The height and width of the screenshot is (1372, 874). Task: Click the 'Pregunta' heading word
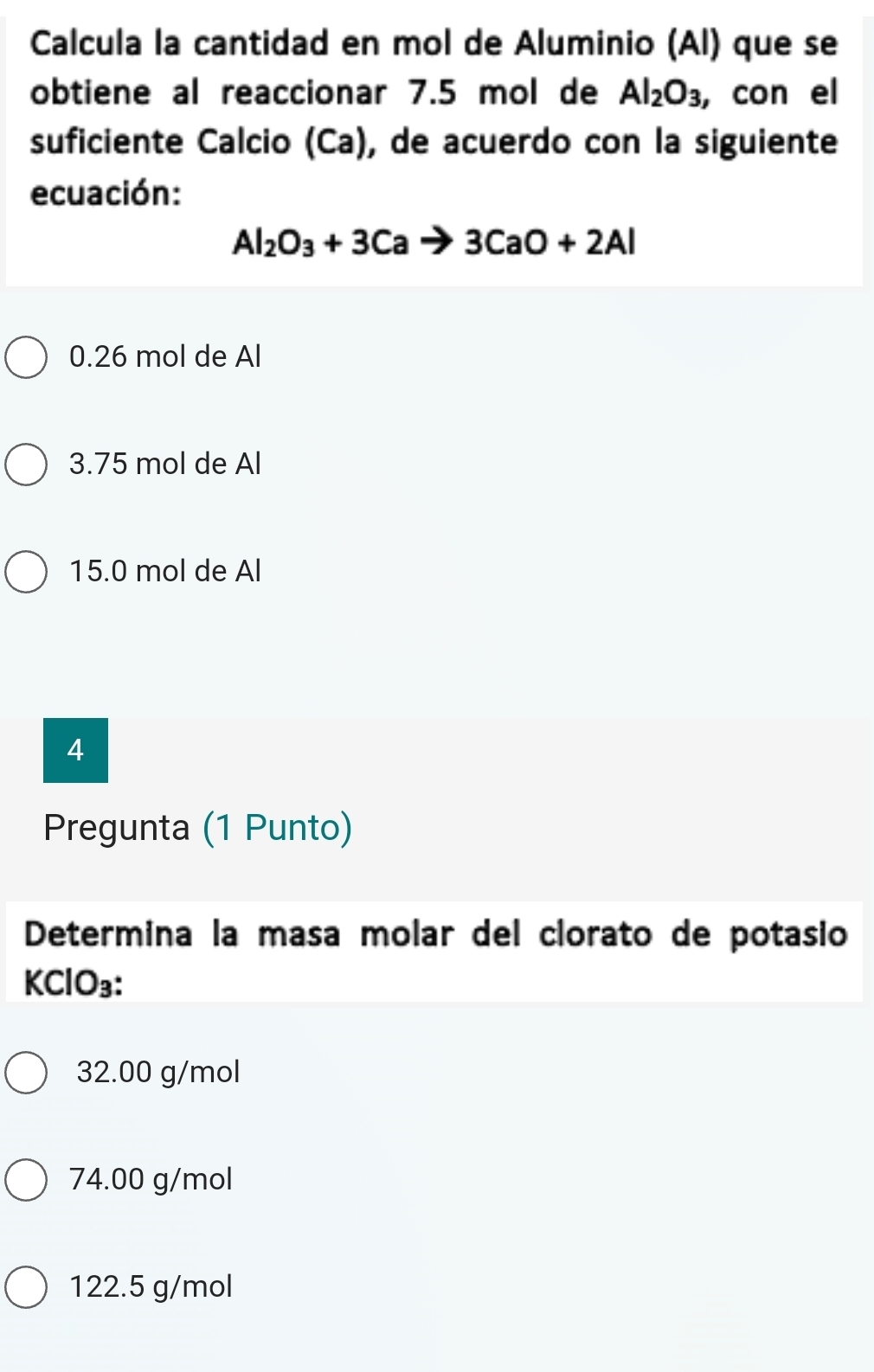pos(117,828)
